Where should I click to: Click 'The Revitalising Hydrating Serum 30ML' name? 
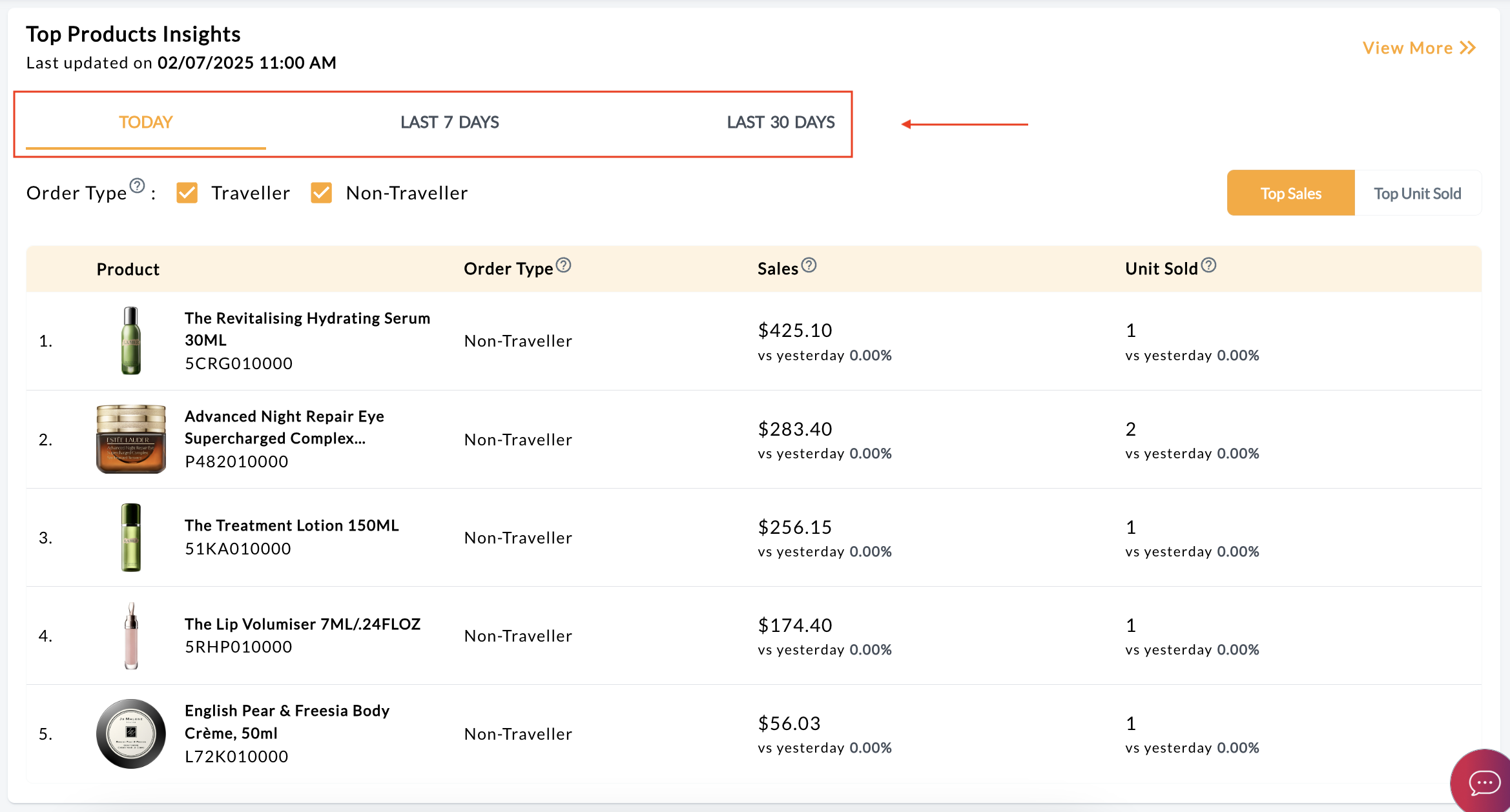307,329
